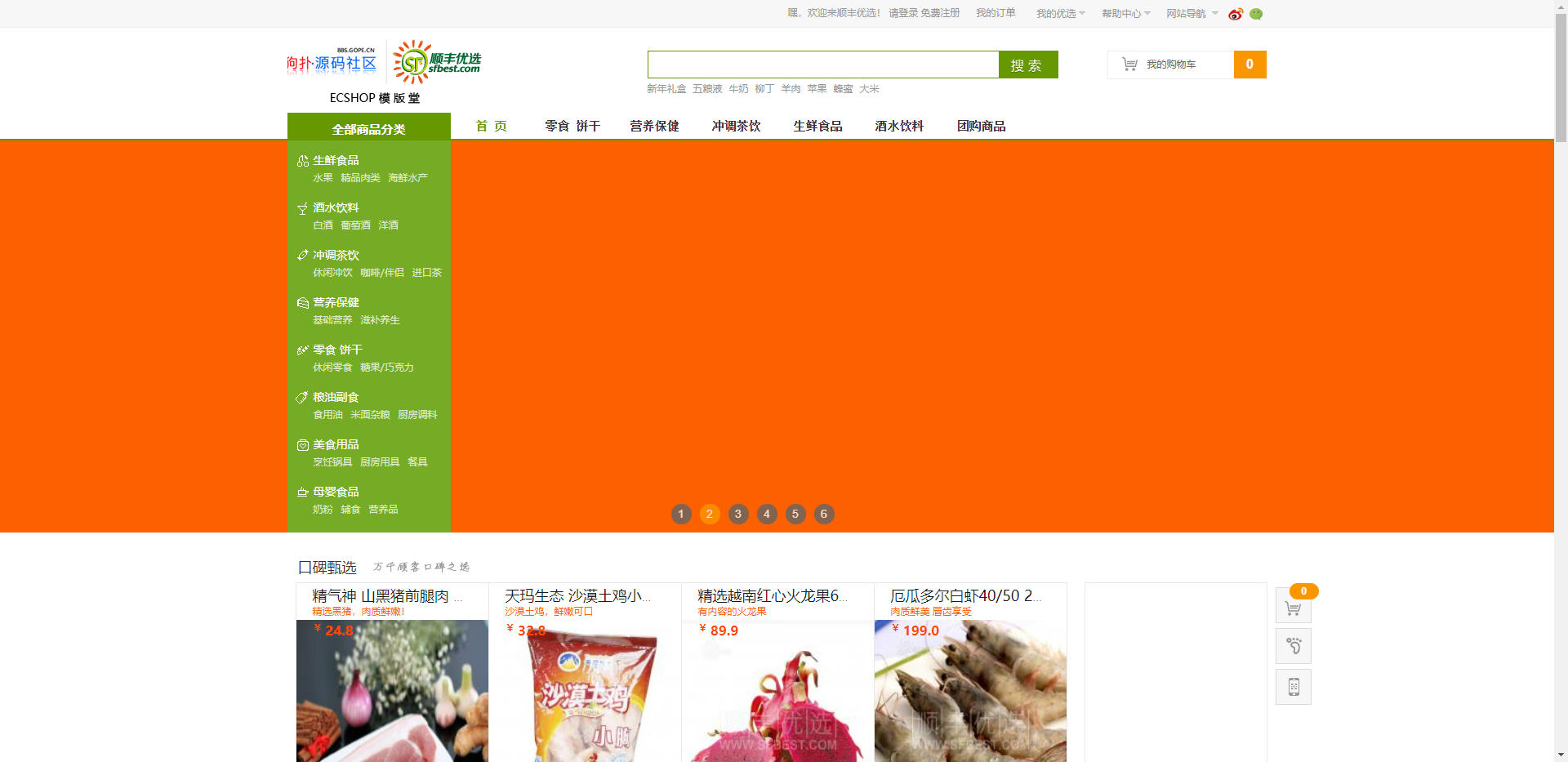Open the footprint history icon on right
Image resolution: width=1568 pixels, height=762 pixels.
(x=1294, y=646)
